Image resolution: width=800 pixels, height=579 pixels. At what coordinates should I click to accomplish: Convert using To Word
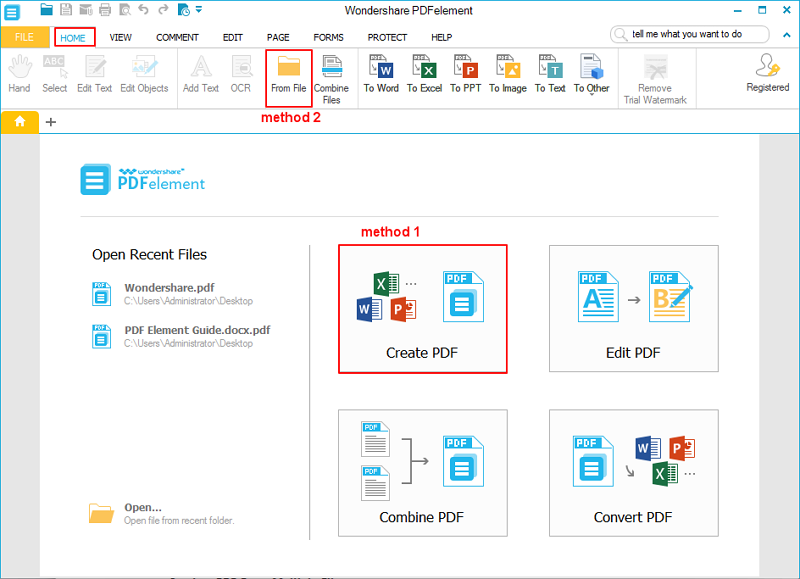click(x=381, y=74)
